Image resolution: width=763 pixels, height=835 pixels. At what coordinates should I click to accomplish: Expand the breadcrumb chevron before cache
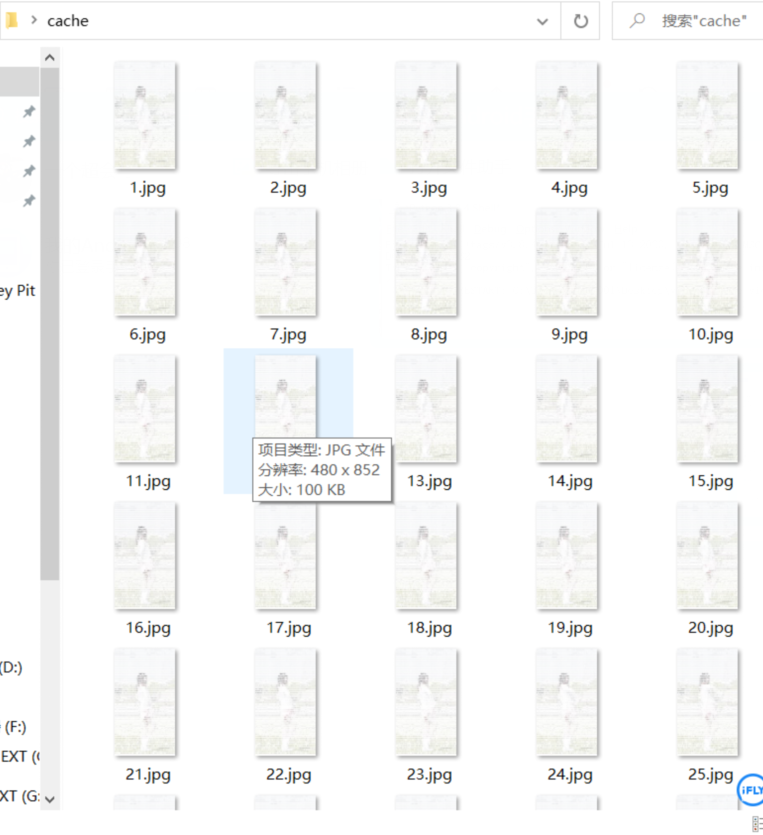[34, 20]
